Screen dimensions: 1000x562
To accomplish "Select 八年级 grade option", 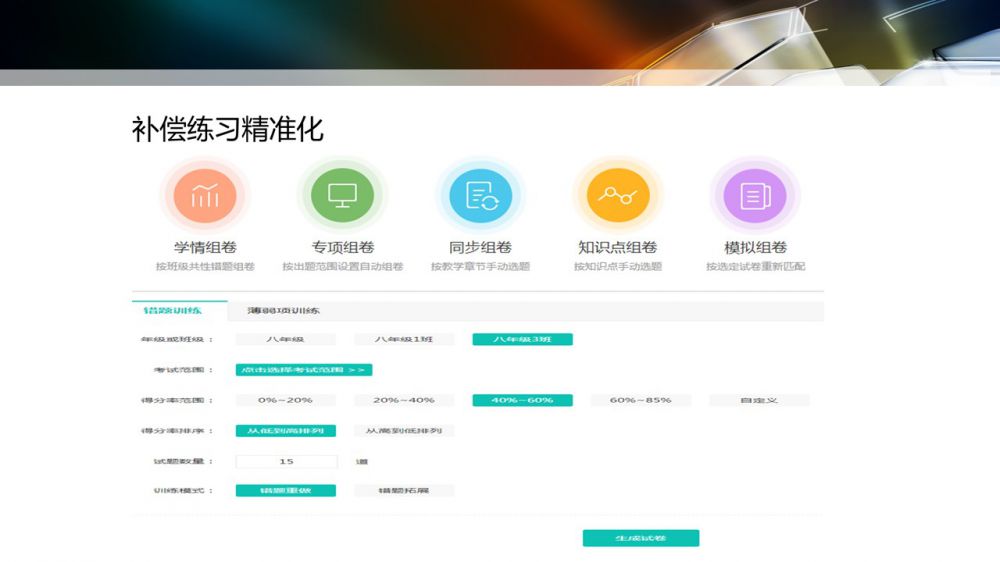I will click(x=285, y=340).
